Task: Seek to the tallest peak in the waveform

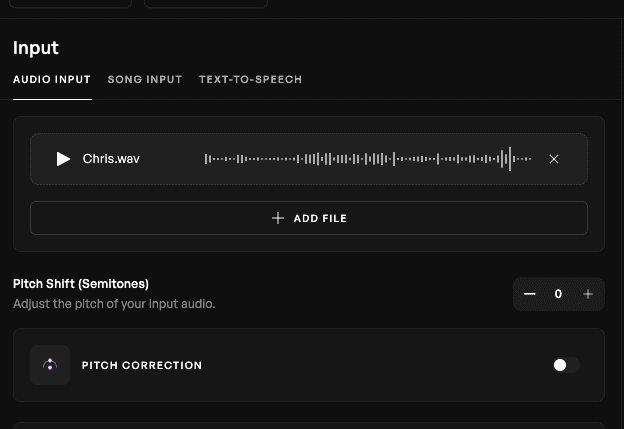Action: (x=510, y=159)
